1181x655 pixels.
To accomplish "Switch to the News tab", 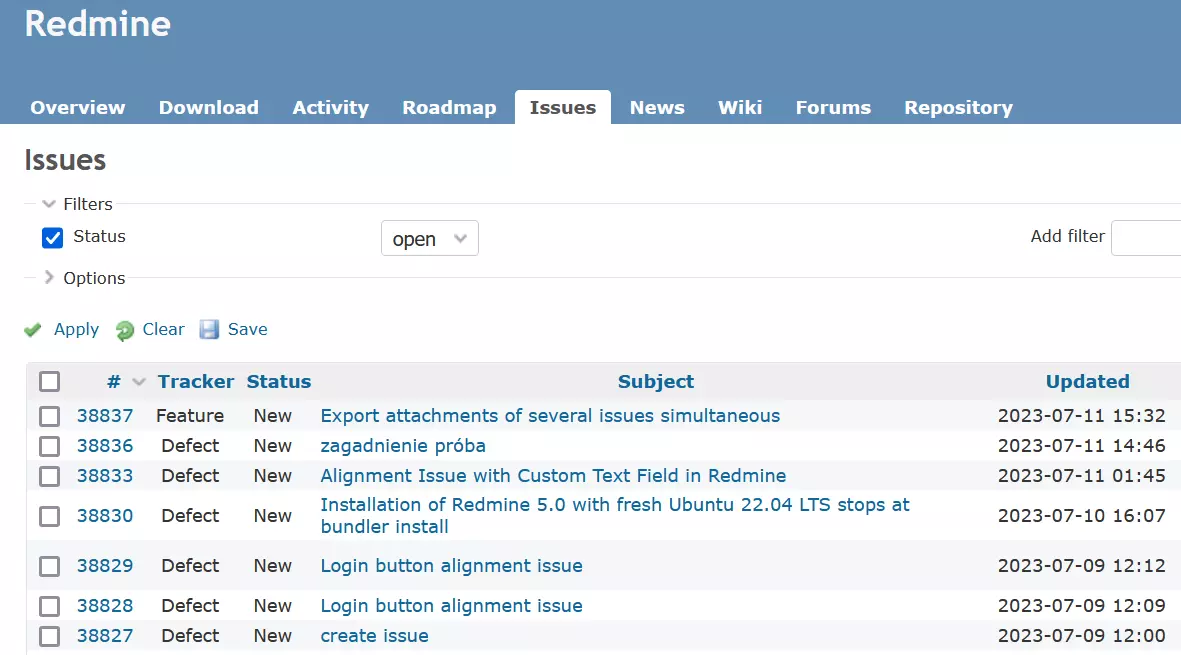I will (x=656, y=107).
